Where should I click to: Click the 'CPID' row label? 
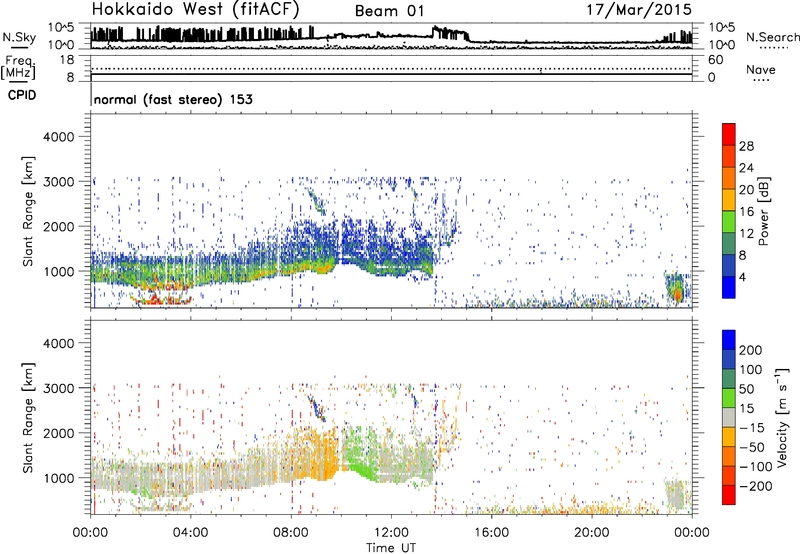pyautogui.click(x=22, y=95)
